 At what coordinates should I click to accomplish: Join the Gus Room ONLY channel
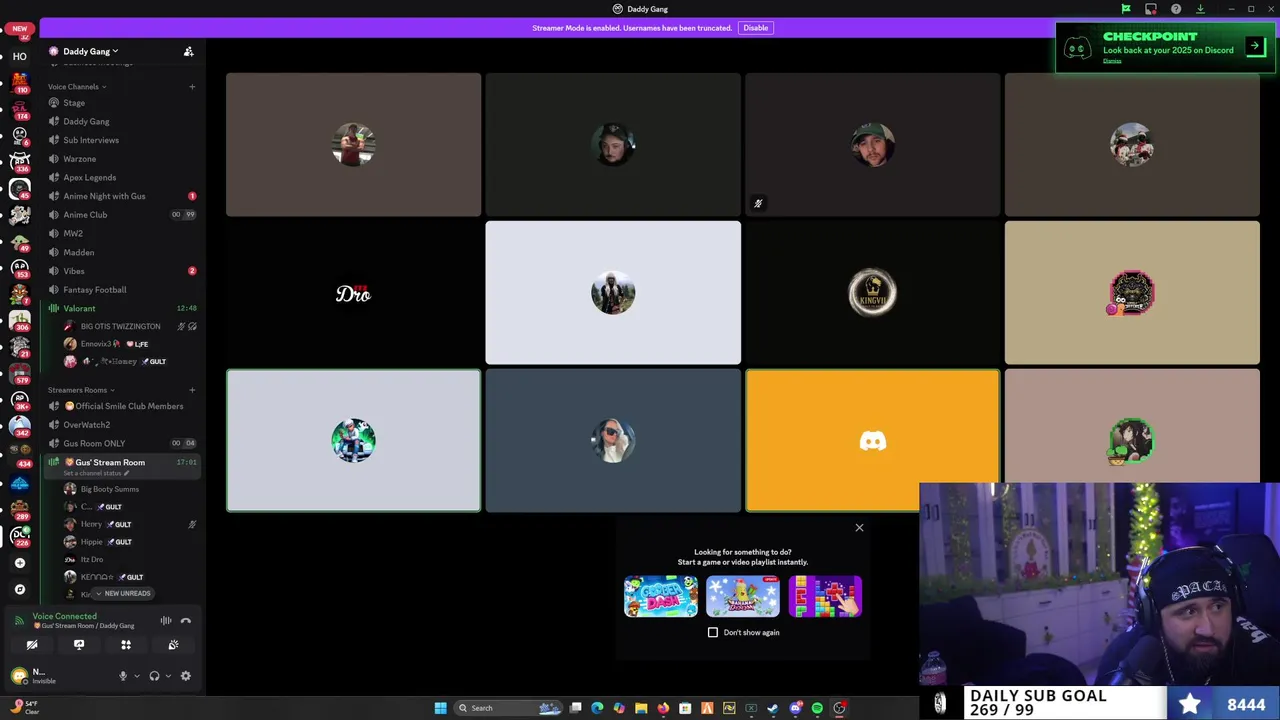[x=122, y=443]
